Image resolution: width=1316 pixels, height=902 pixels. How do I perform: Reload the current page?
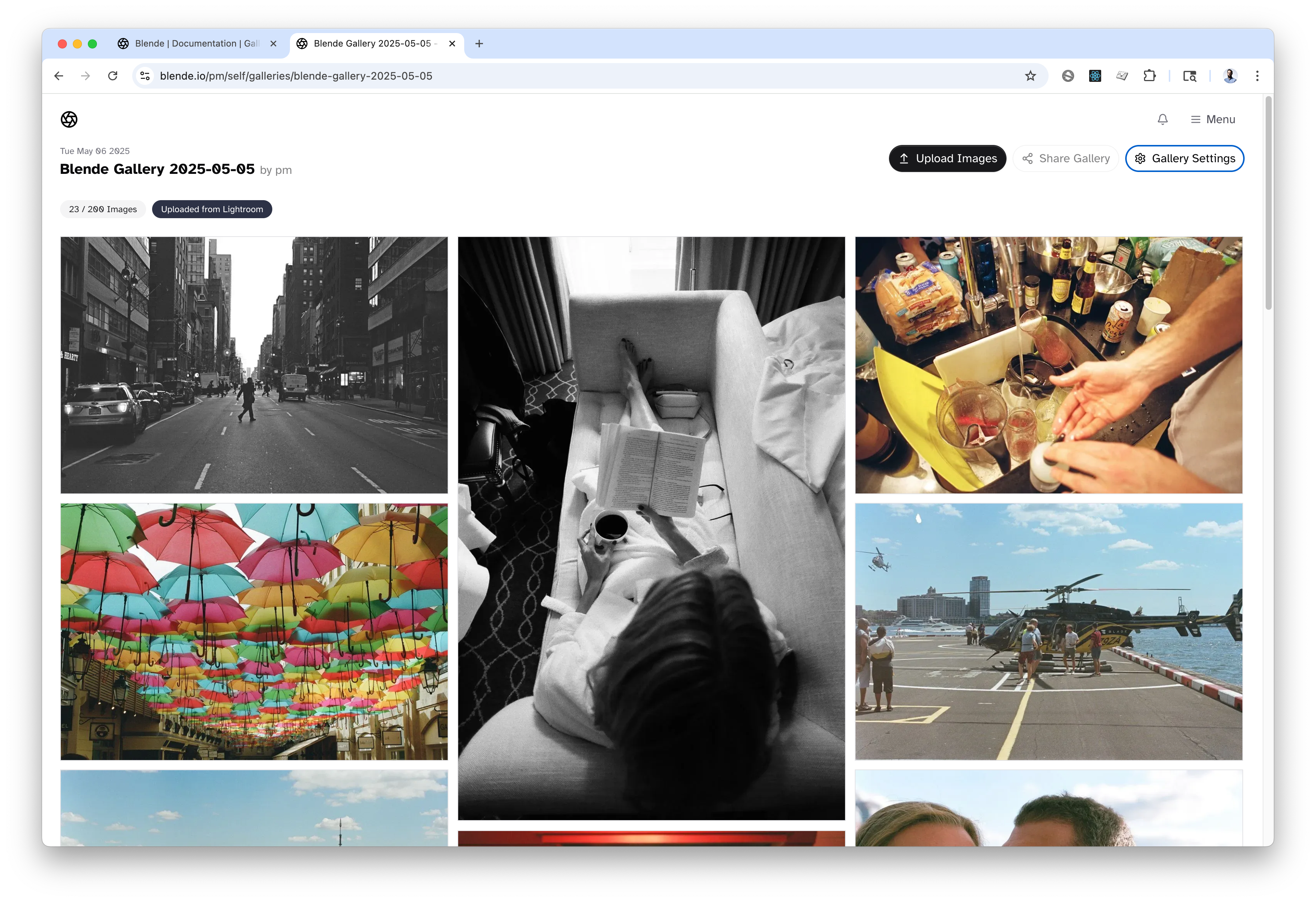113,76
